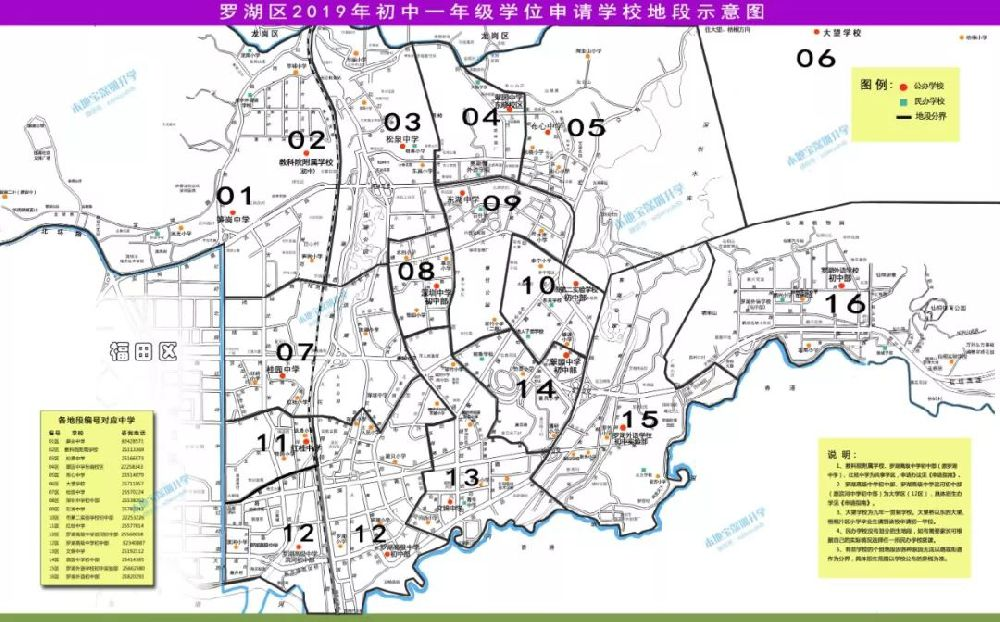The height and width of the screenshot is (622, 1000).
Task: Click the red marker right of zone 04
Action: point(509,109)
